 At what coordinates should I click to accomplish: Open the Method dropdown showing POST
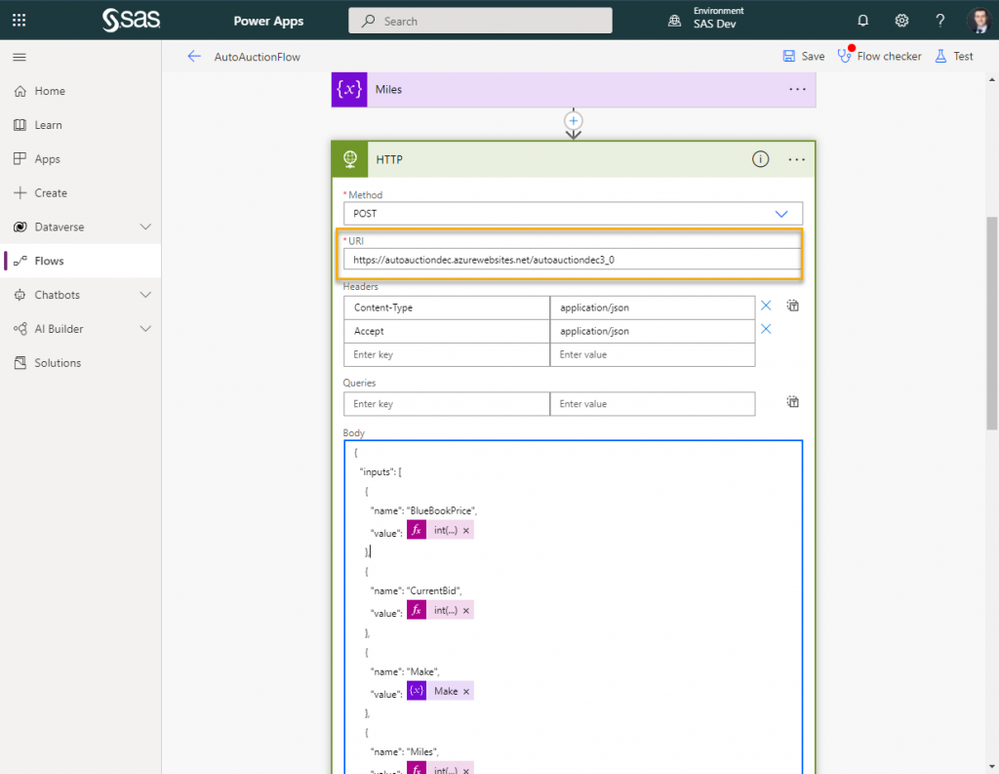click(572, 214)
